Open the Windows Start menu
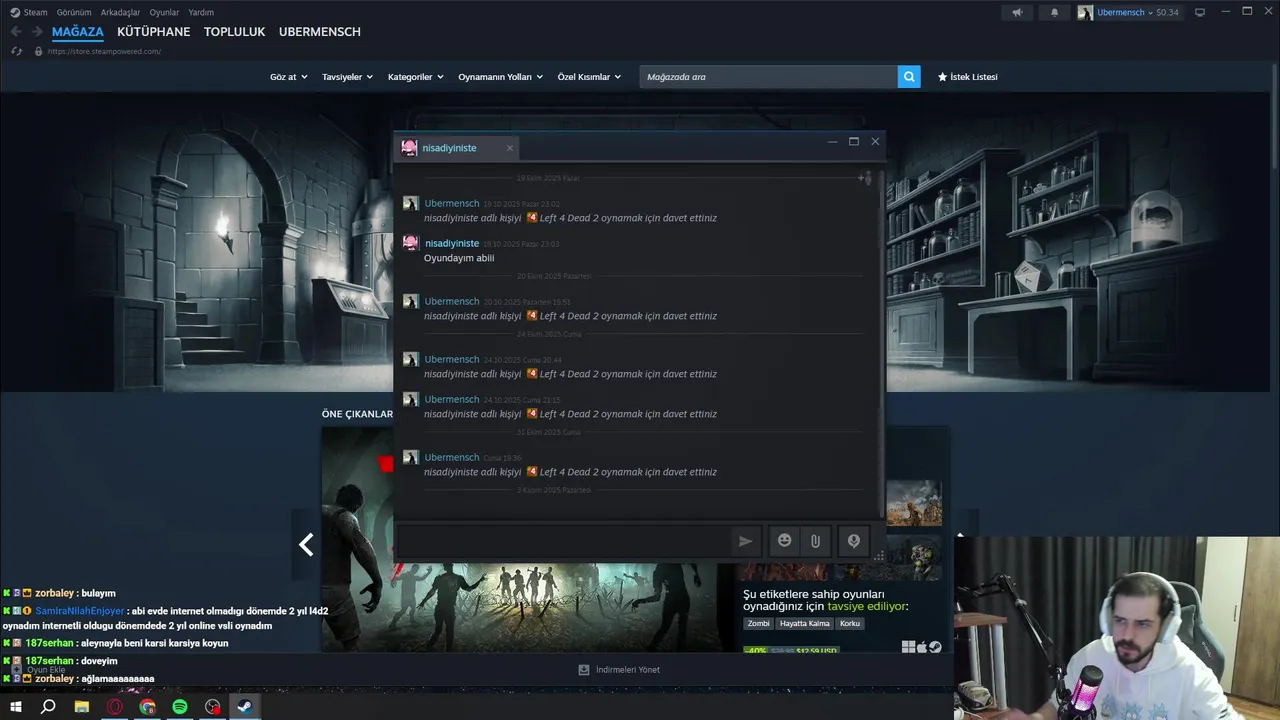Screen dimensions: 1280x720 16,707
